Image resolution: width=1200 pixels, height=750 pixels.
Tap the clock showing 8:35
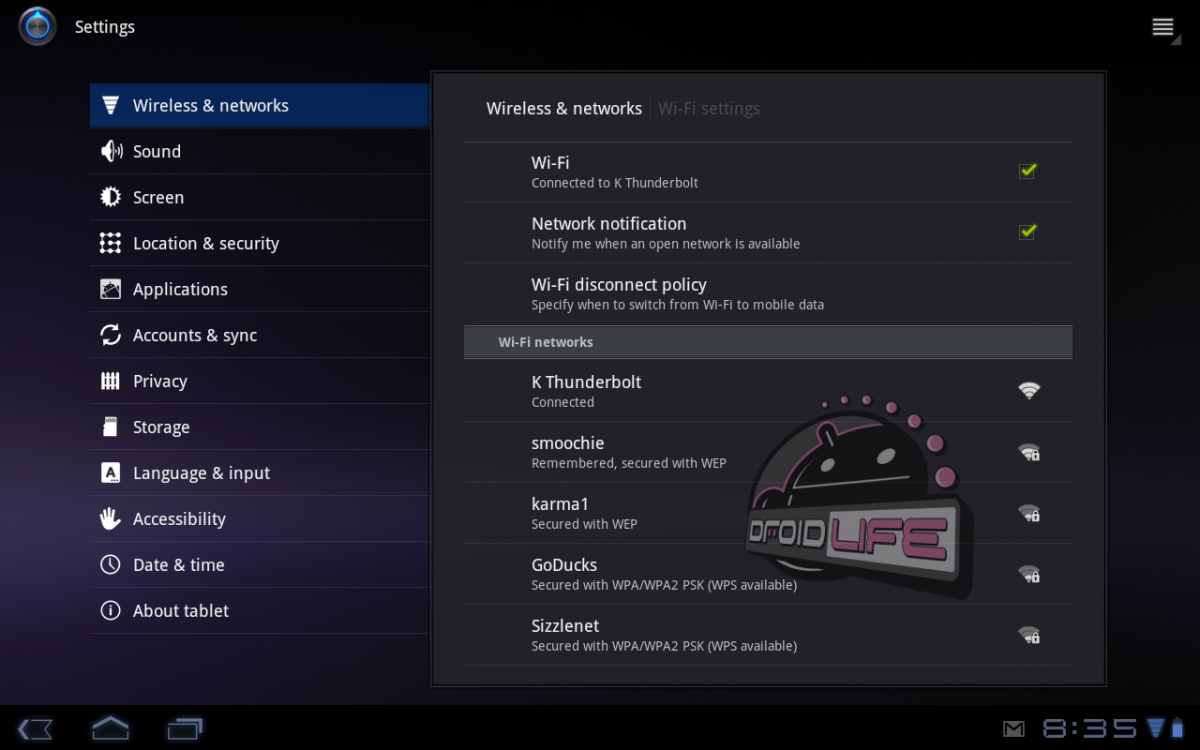(x=1090, y=728)
